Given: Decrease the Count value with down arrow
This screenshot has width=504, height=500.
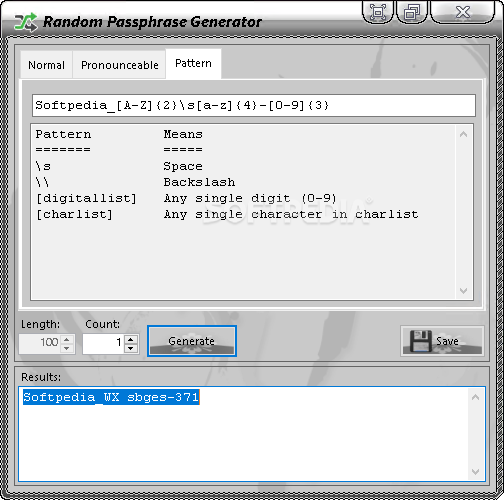Looking at the screenshot, I should click(130, 348).
